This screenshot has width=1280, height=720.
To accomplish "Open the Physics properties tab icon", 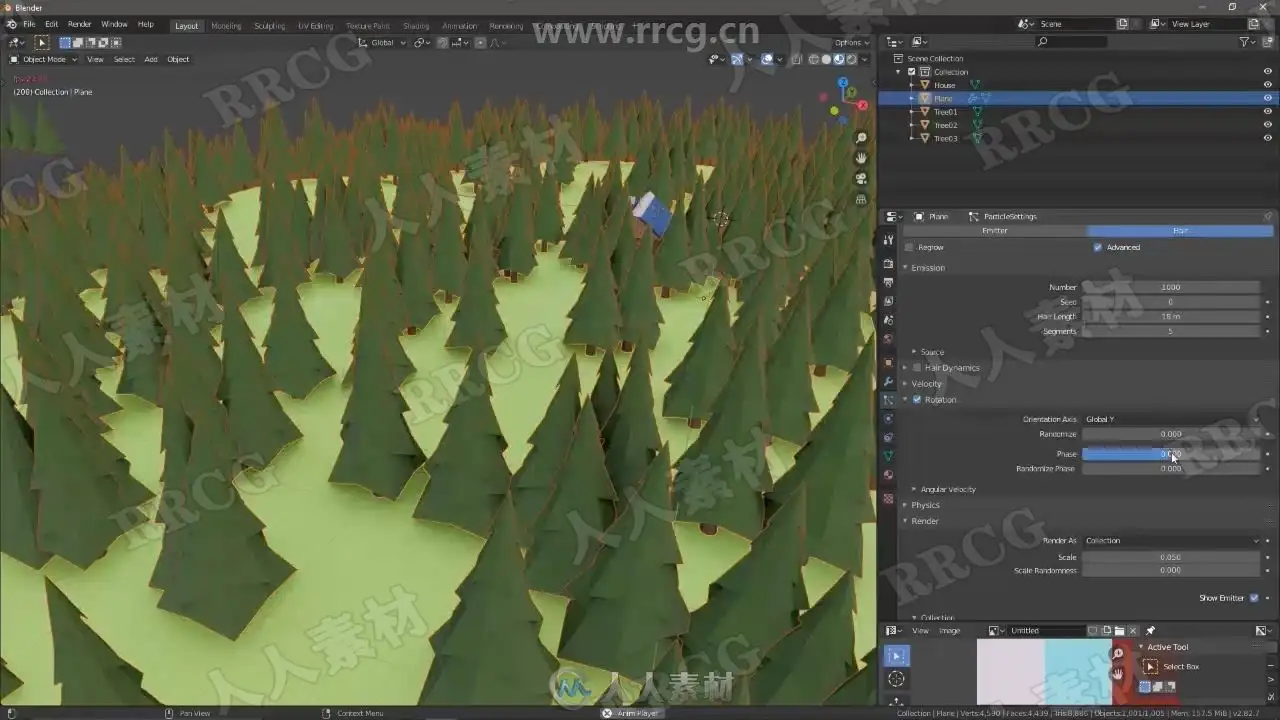I will [x=888, y=418].
